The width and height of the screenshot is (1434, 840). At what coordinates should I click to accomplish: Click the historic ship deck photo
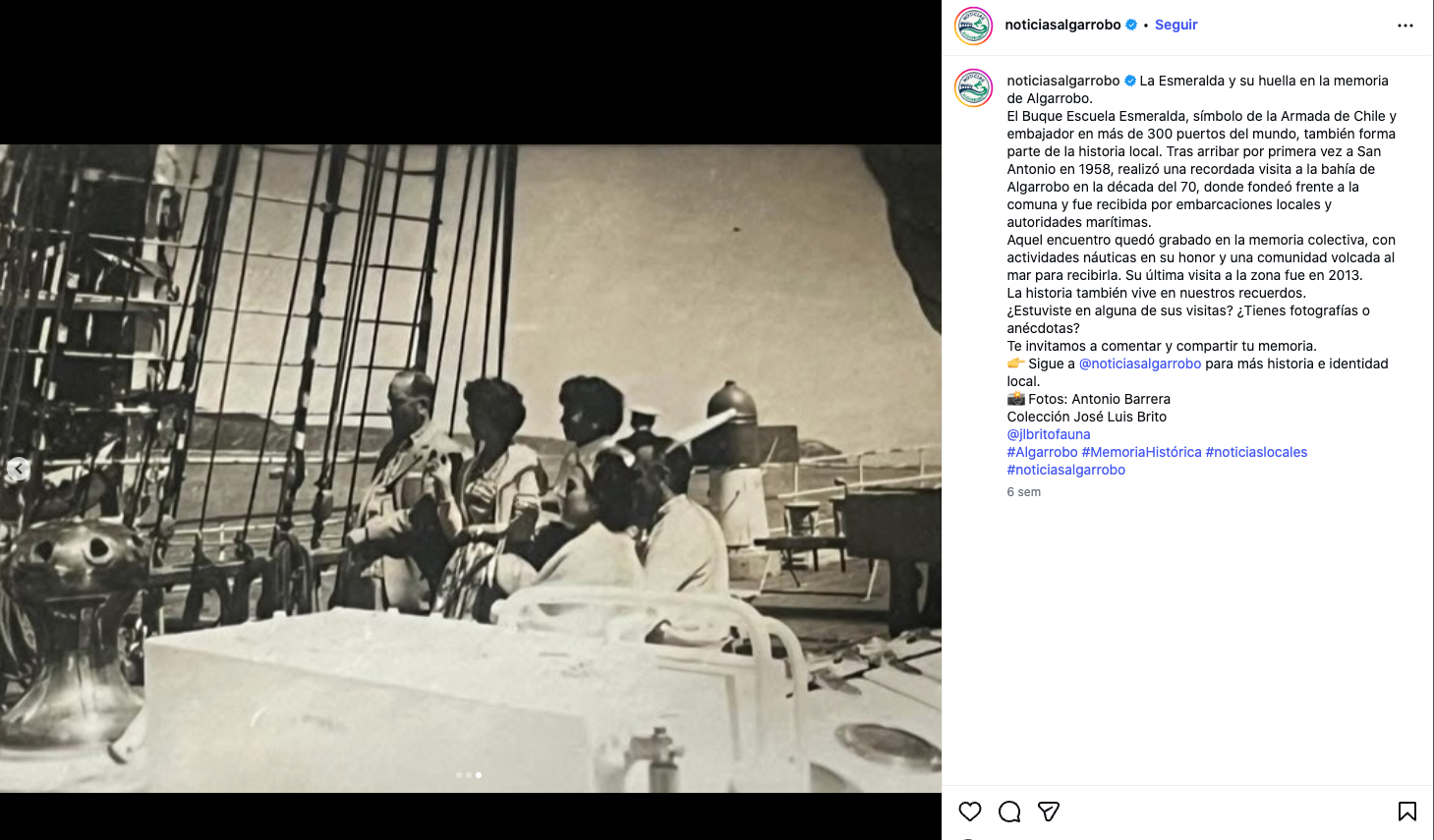pyautogui.click(x=471, y=469)
